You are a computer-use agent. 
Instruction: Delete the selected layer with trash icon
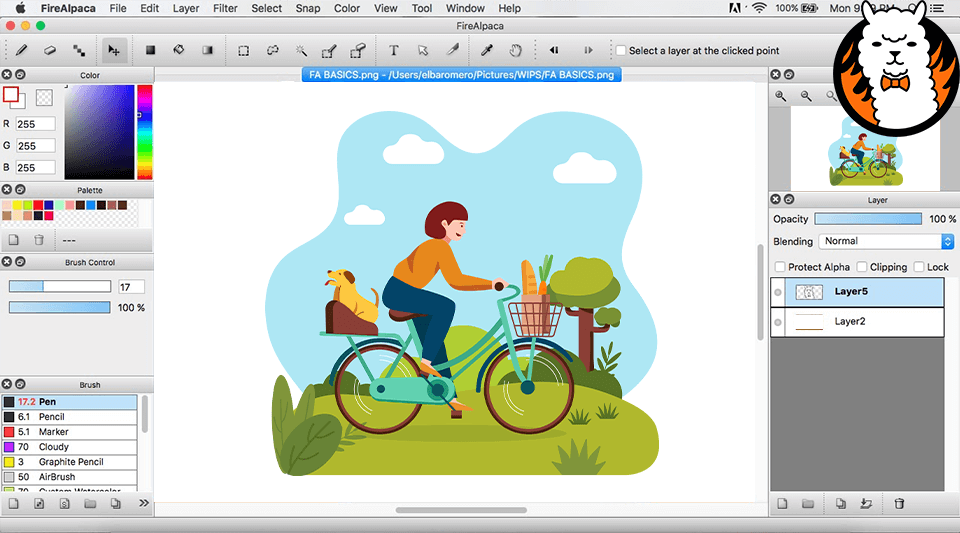coord(899,504)
